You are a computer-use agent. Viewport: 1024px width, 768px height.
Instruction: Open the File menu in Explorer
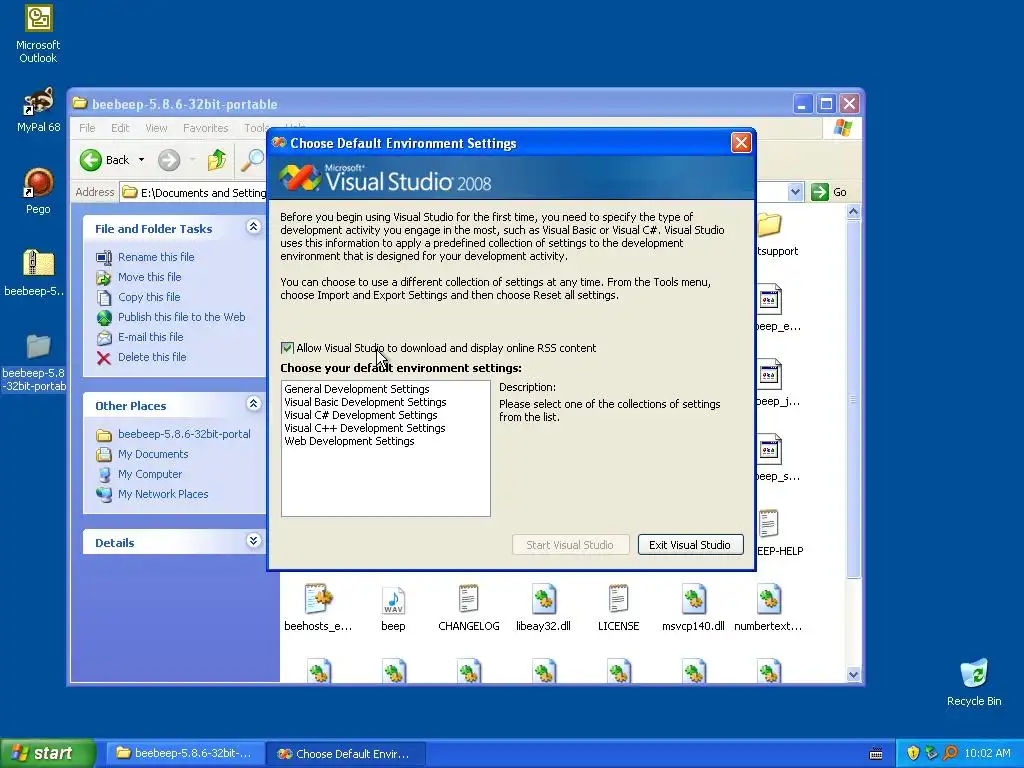[x=87, y=128]
